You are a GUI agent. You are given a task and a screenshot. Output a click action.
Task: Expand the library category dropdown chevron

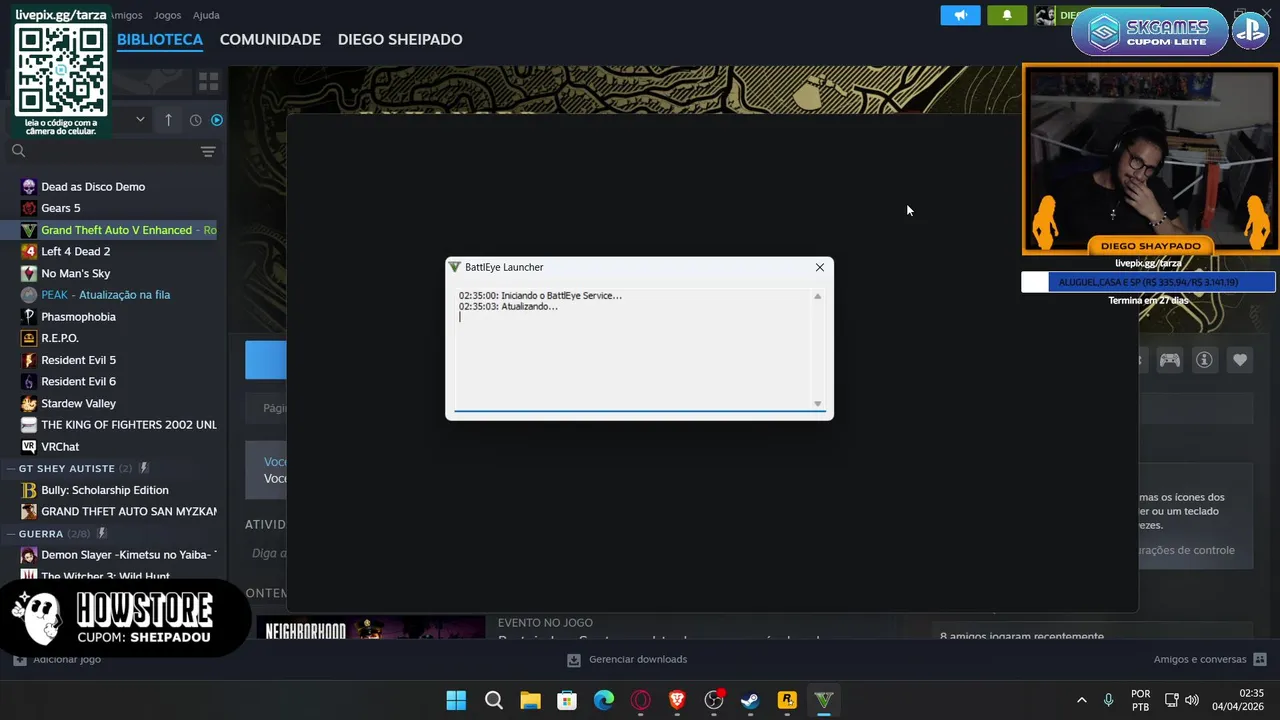(x=140, y=119)
